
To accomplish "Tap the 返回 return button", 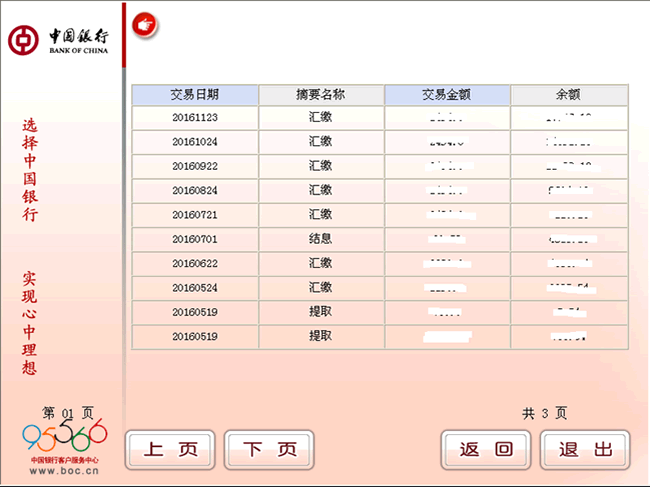I will tap(486, 450).
